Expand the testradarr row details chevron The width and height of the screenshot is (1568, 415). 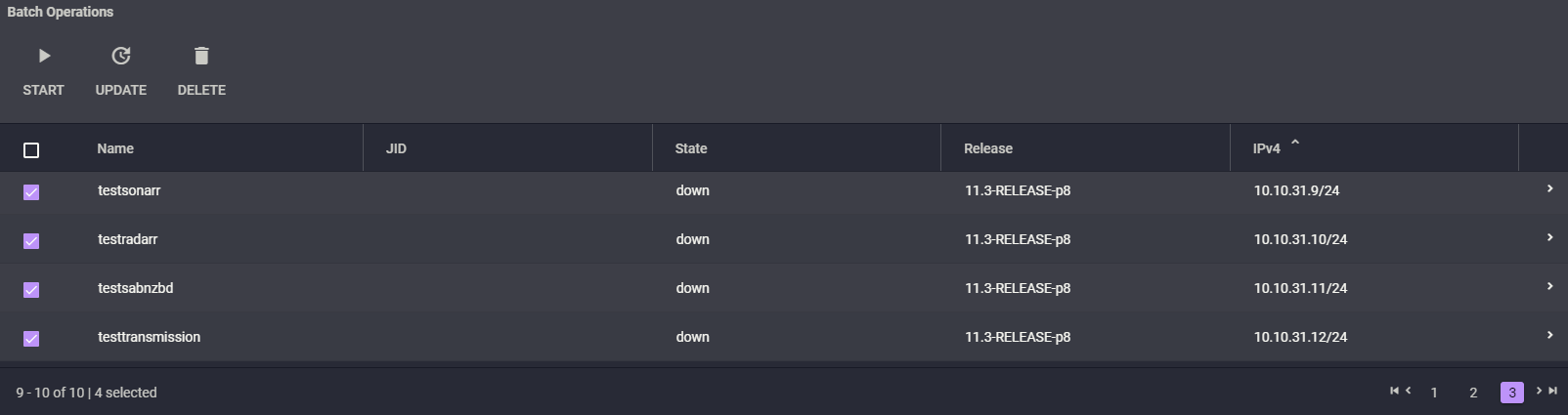1549,237
